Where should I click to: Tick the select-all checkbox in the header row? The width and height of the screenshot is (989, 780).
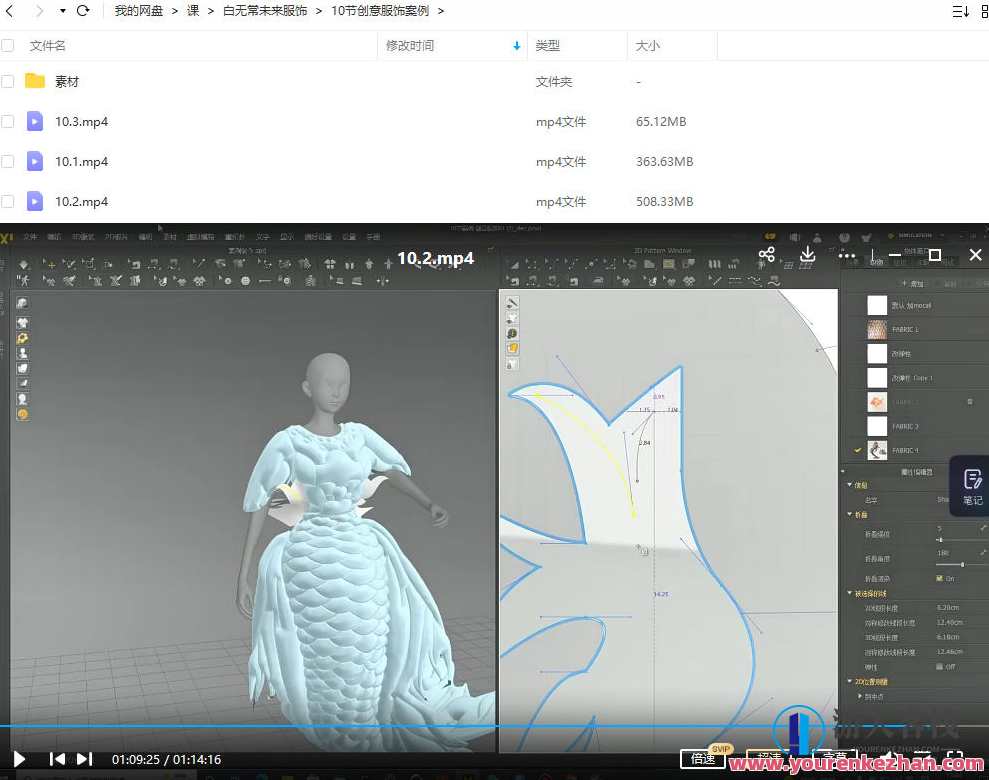[7, 45]
